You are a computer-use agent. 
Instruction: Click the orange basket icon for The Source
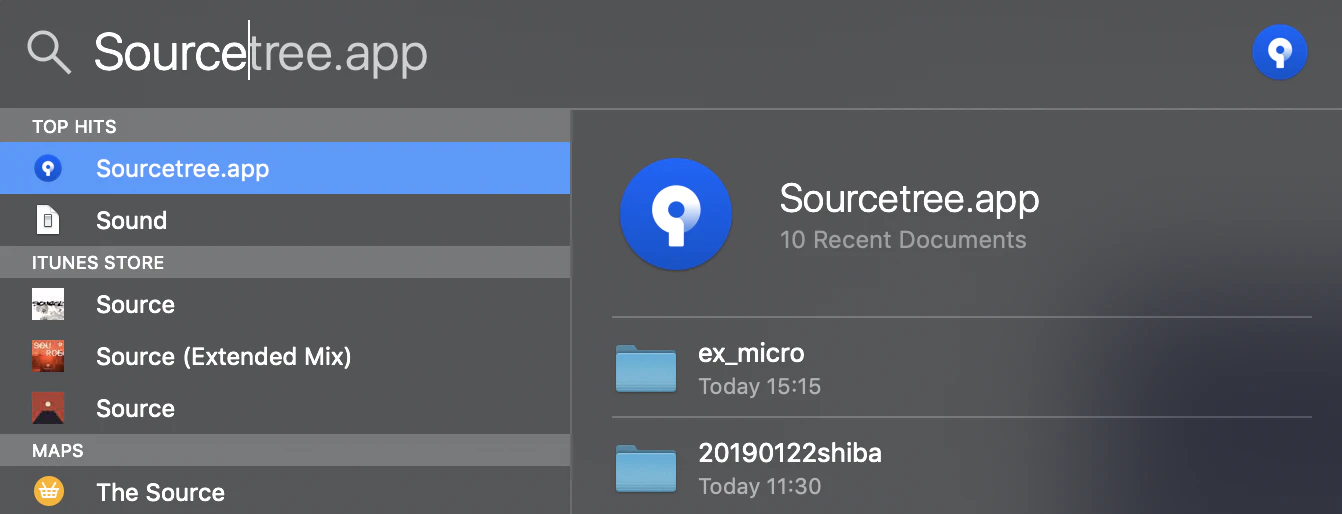(x=48, y=492)
